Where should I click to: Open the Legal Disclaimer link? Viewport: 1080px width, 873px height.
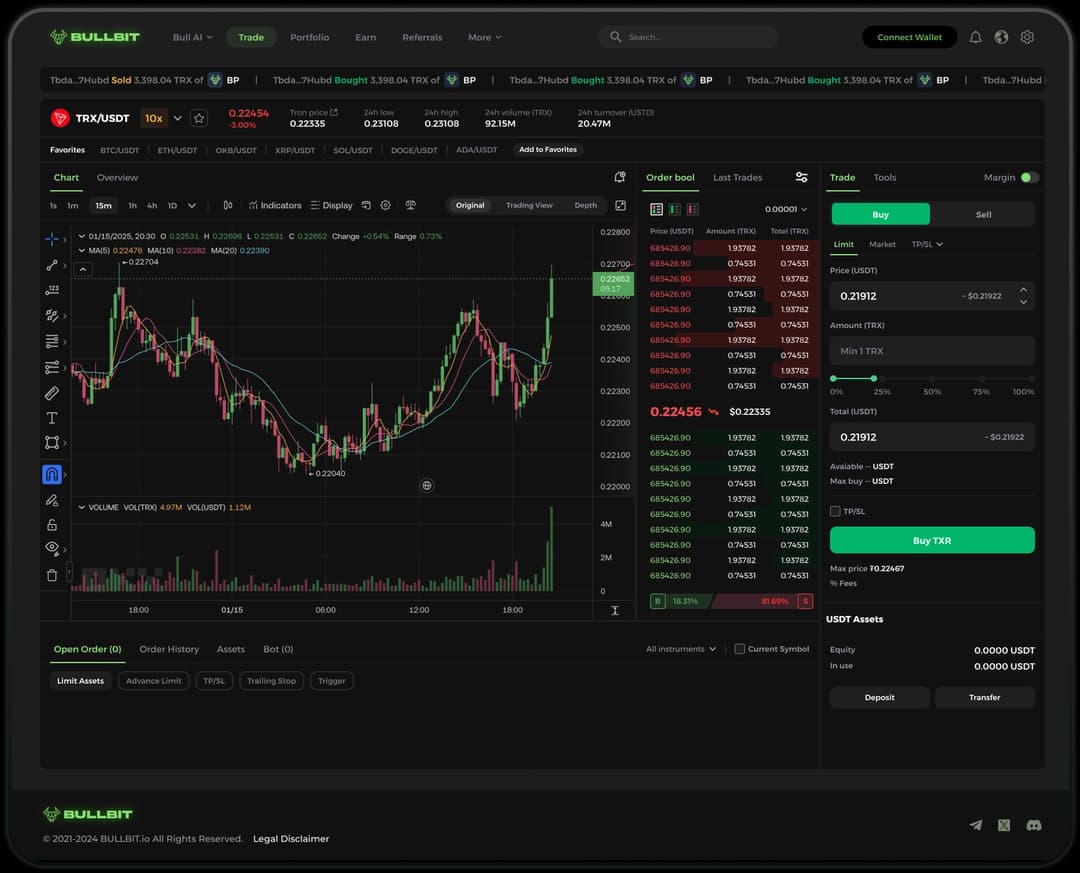[x=291, y=839]
